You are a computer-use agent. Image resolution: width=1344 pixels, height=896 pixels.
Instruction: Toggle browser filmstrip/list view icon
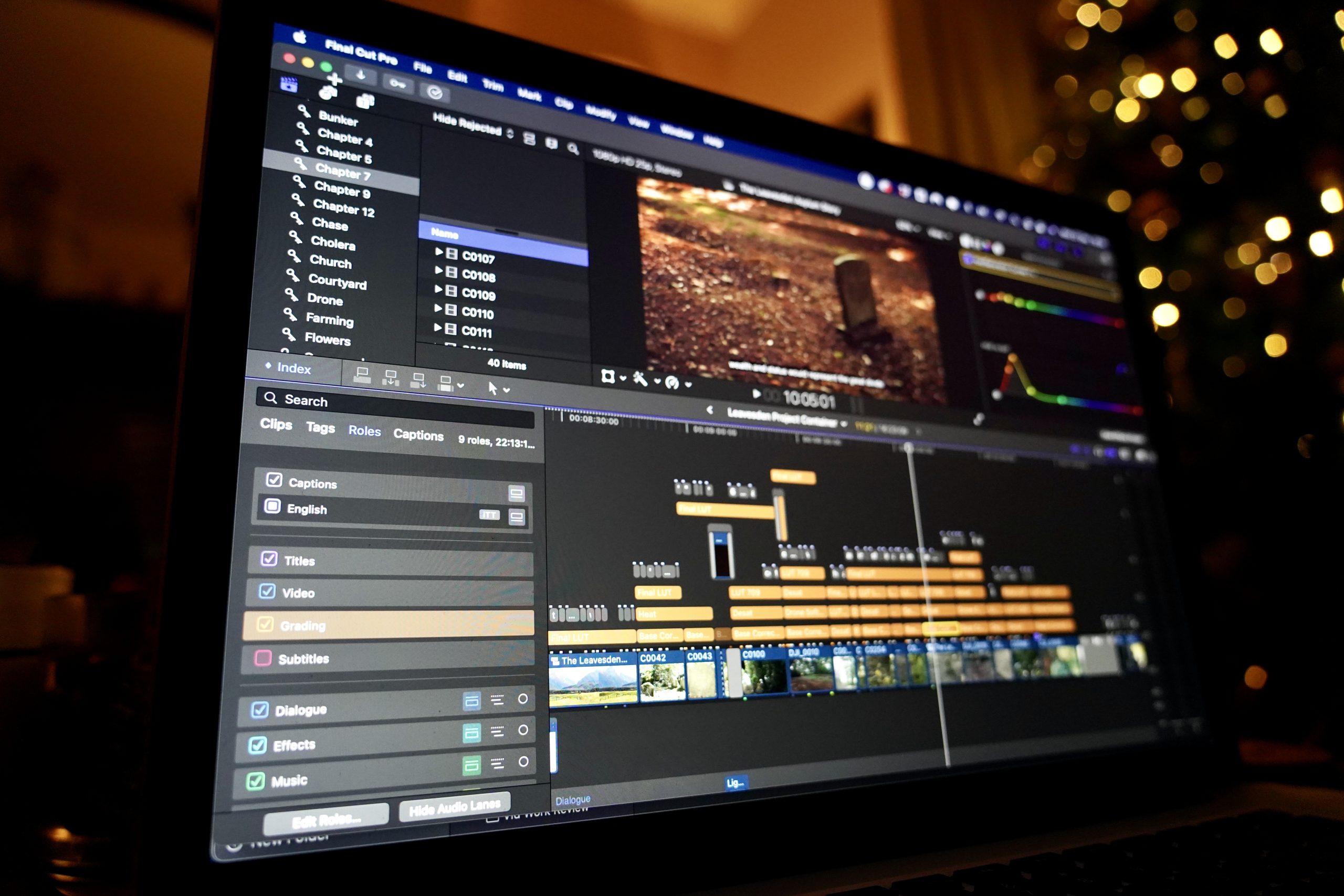click(x=529, y=138)
